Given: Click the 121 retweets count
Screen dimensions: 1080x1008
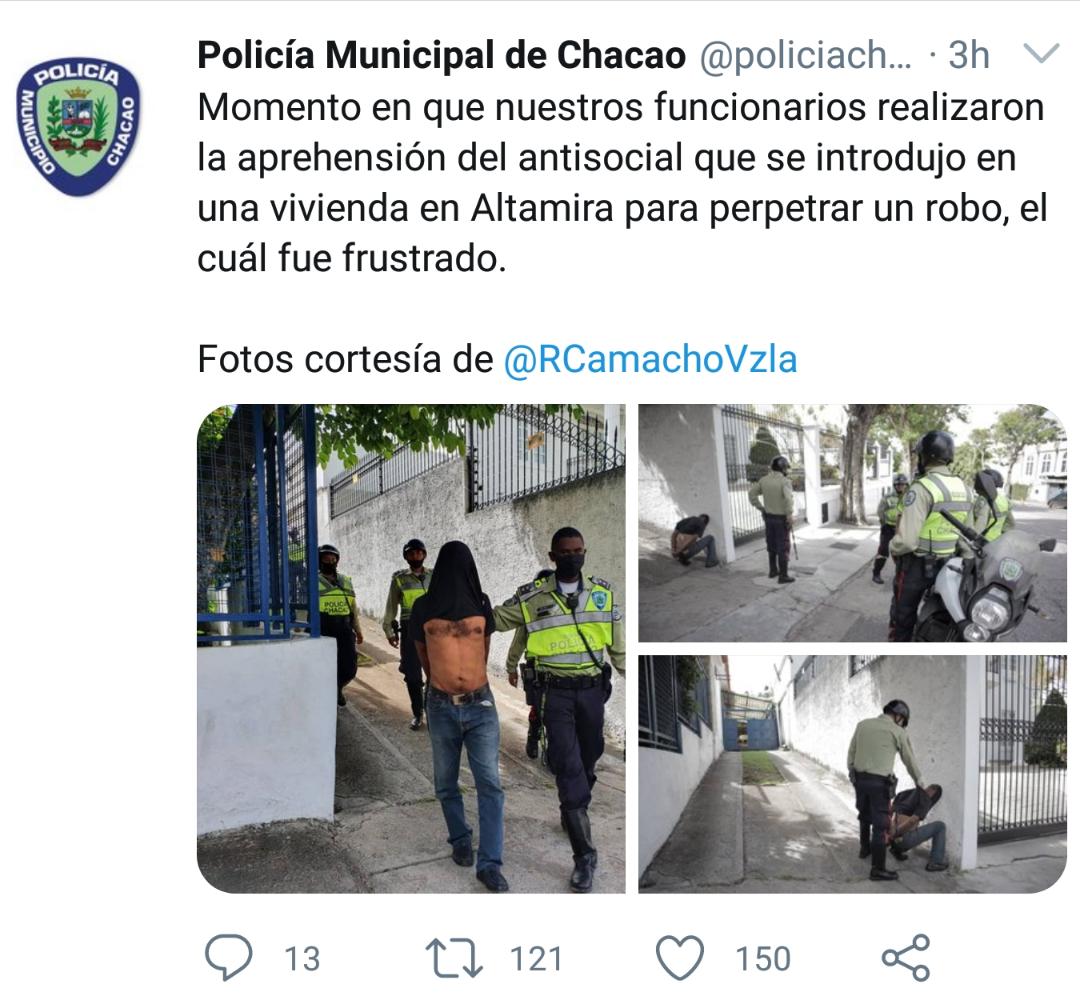Looking at the screenshot, I should (536, 959).
